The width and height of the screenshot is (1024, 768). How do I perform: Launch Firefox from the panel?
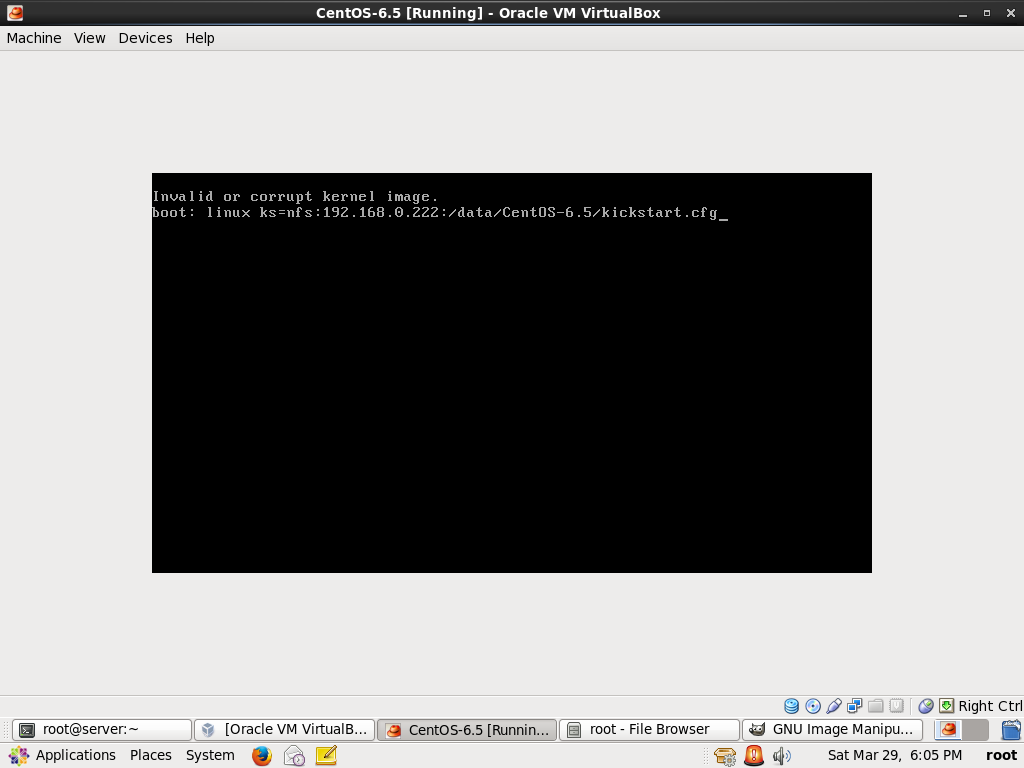262,756
